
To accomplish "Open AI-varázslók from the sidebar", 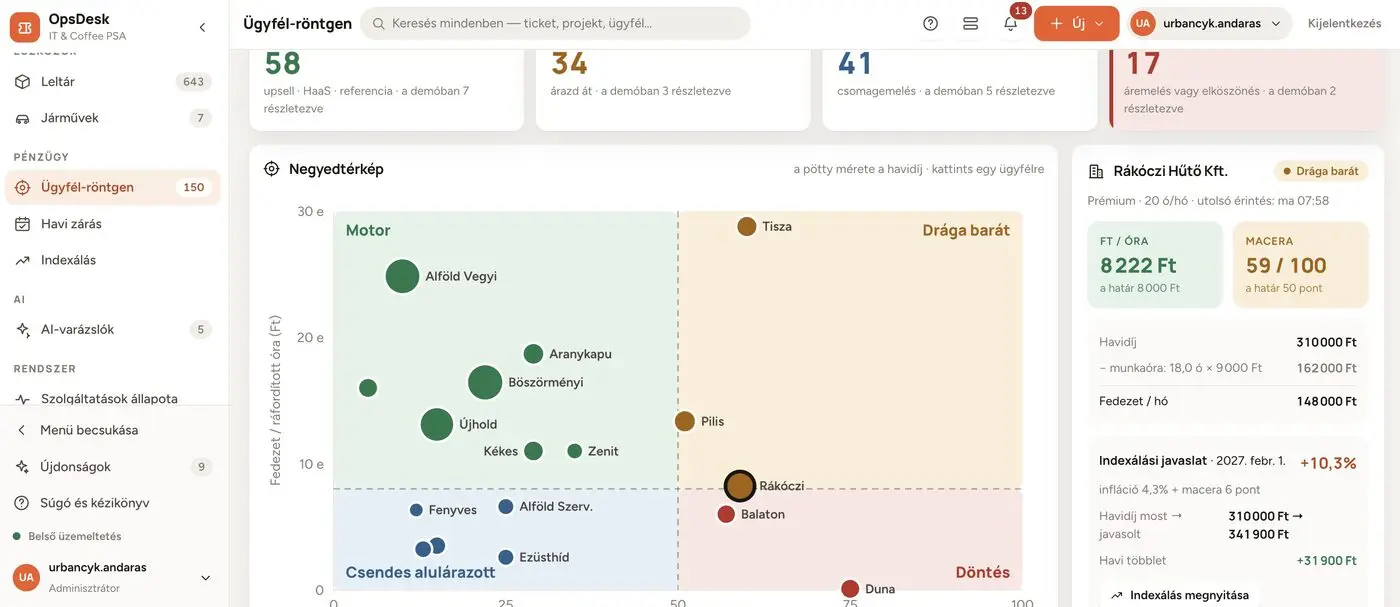I will [113, 329].
